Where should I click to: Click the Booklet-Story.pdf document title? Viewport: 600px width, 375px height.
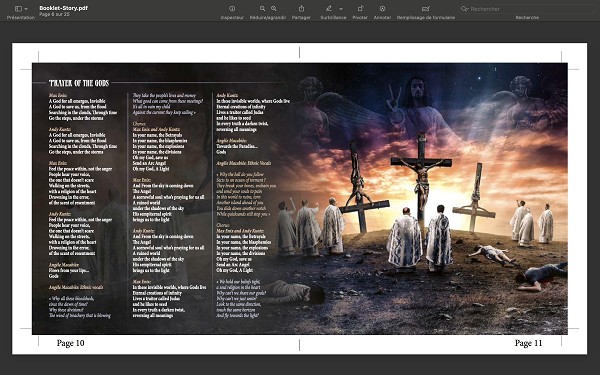pos(64,8)
